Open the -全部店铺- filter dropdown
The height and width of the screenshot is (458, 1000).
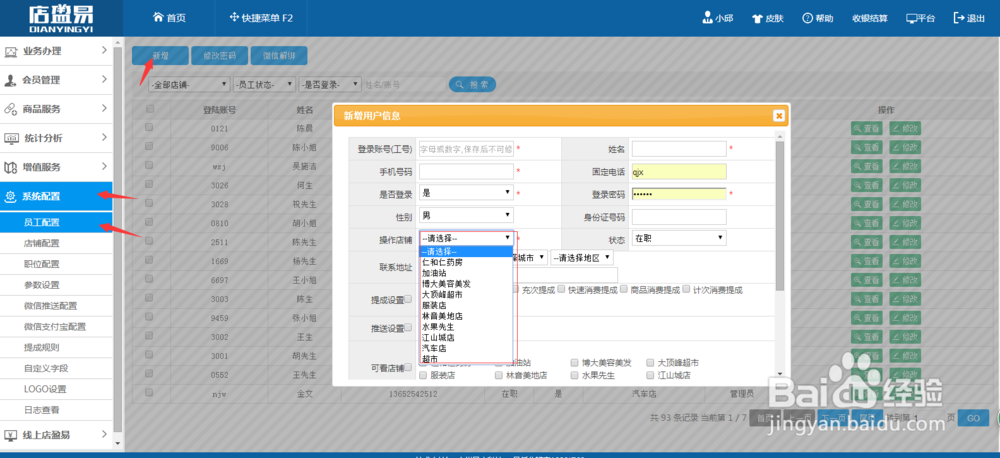tap(189, 84)
